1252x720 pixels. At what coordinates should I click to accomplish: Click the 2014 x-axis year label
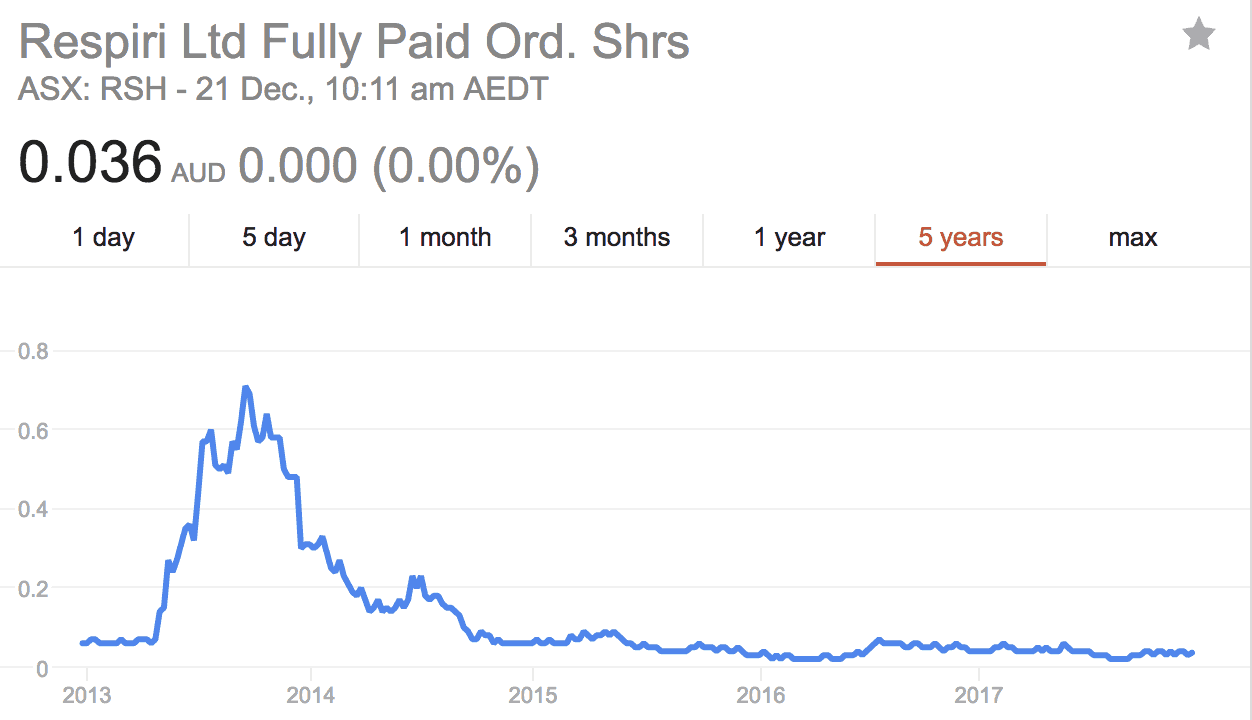(311, 694)
